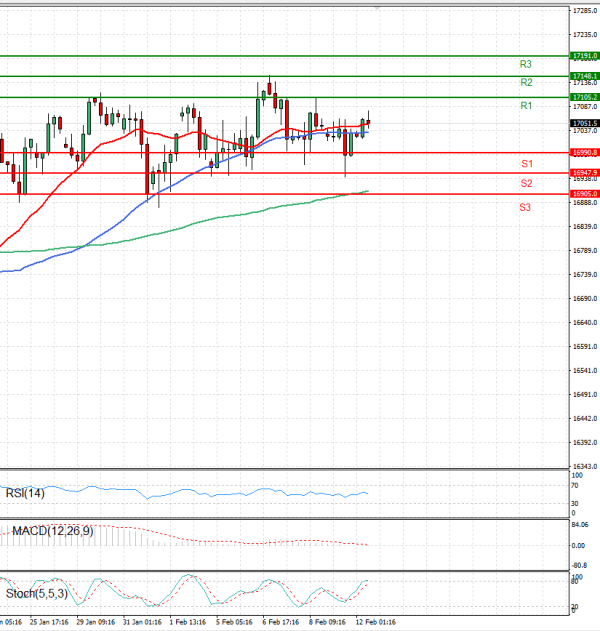The width and height of the screenshot is (600, 631).
Task: Click the S1 support label
Action: click(525, 163)
